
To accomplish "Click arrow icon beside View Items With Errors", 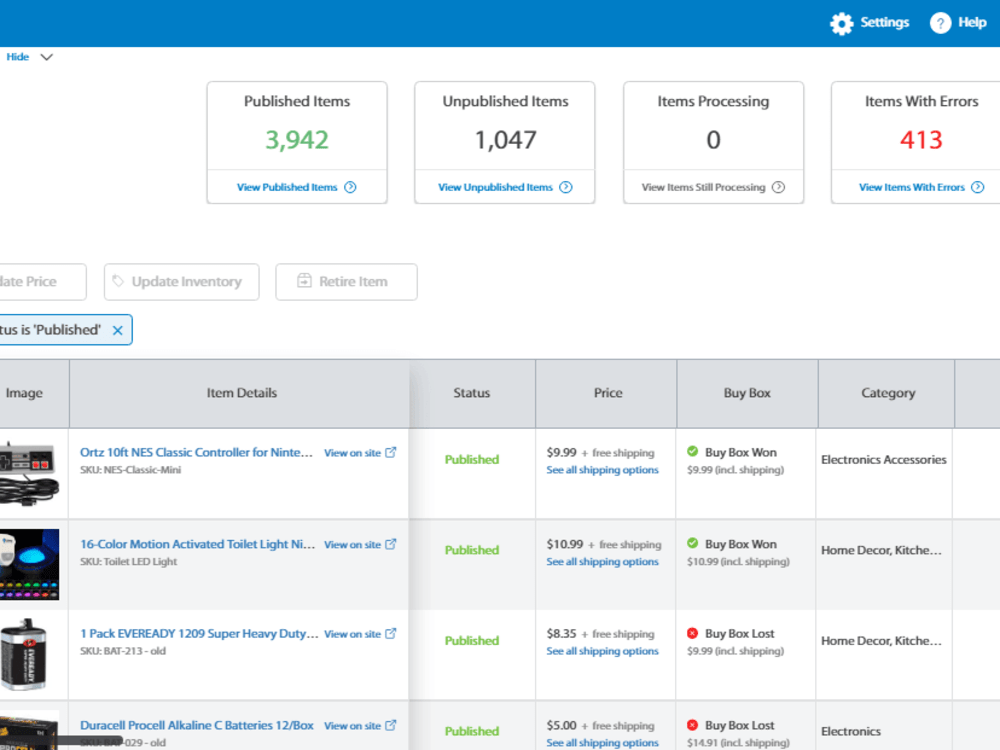I will click(978, 187).
